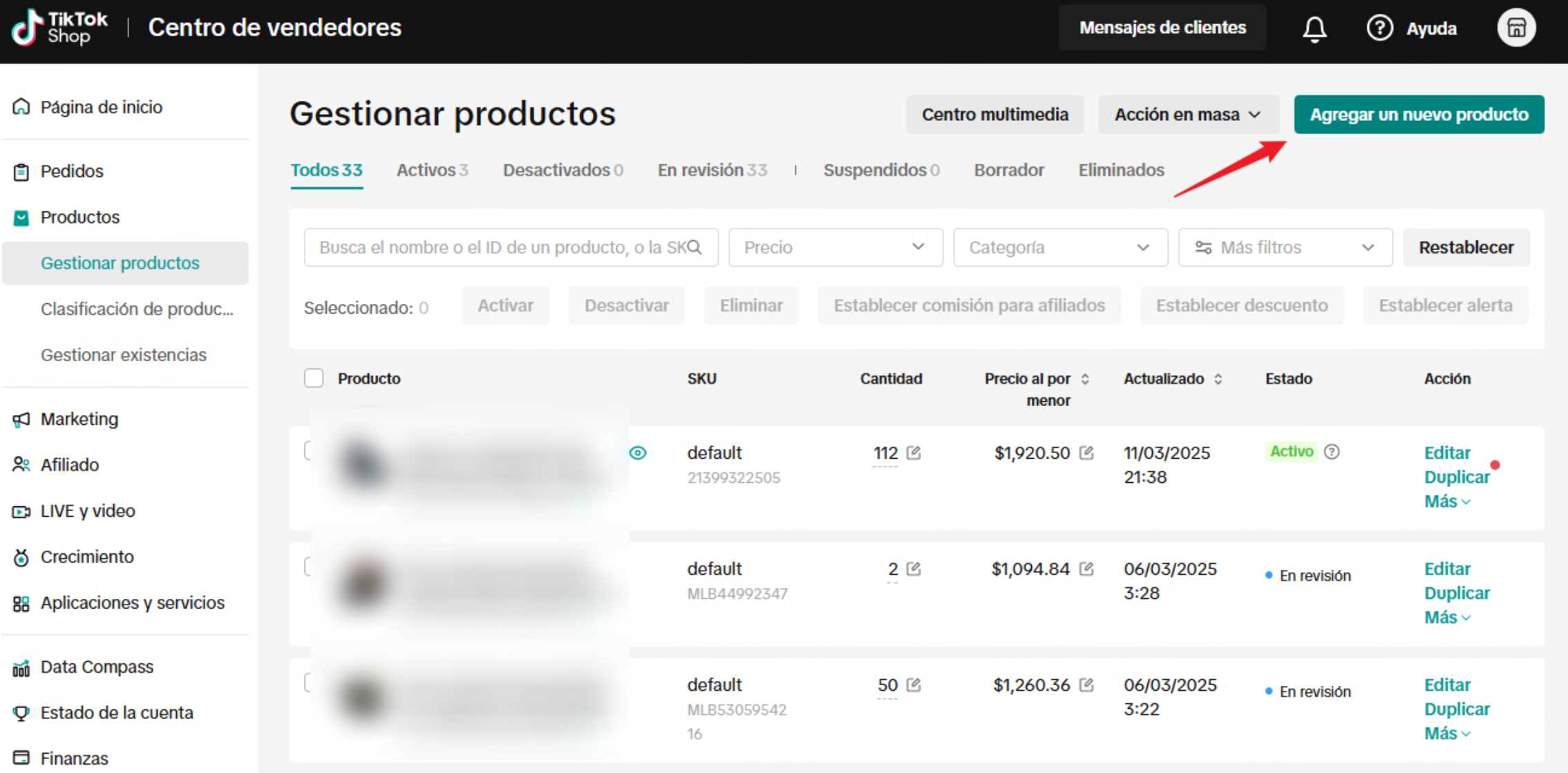Click the LIVE y video camera icon
This screenshot has height=773, width=1568.
(21, 511)
